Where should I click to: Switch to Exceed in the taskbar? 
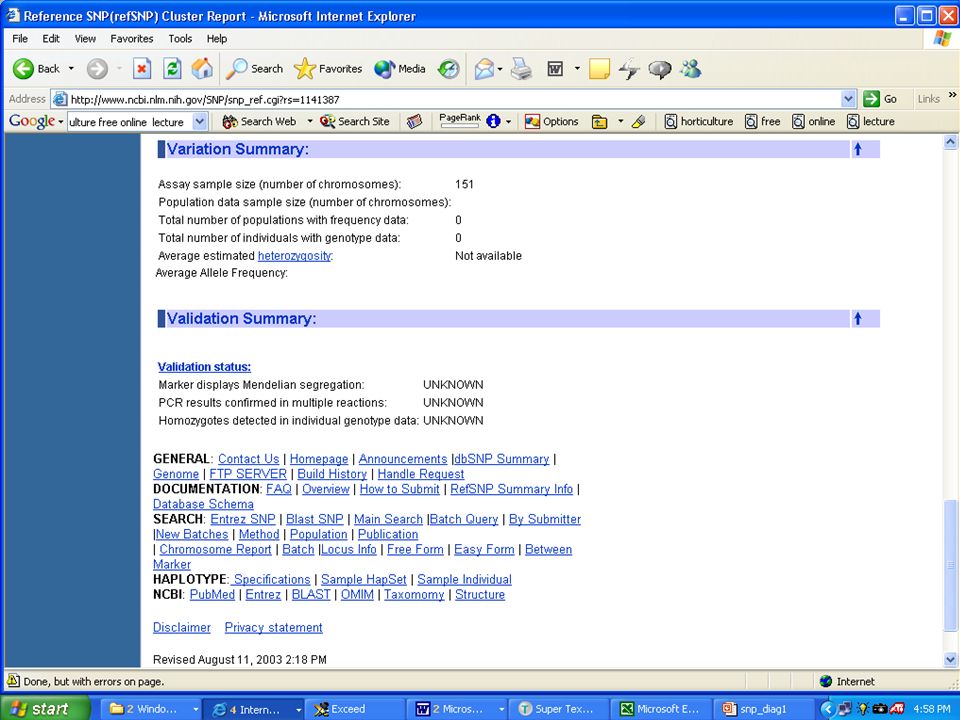[353, 709]
